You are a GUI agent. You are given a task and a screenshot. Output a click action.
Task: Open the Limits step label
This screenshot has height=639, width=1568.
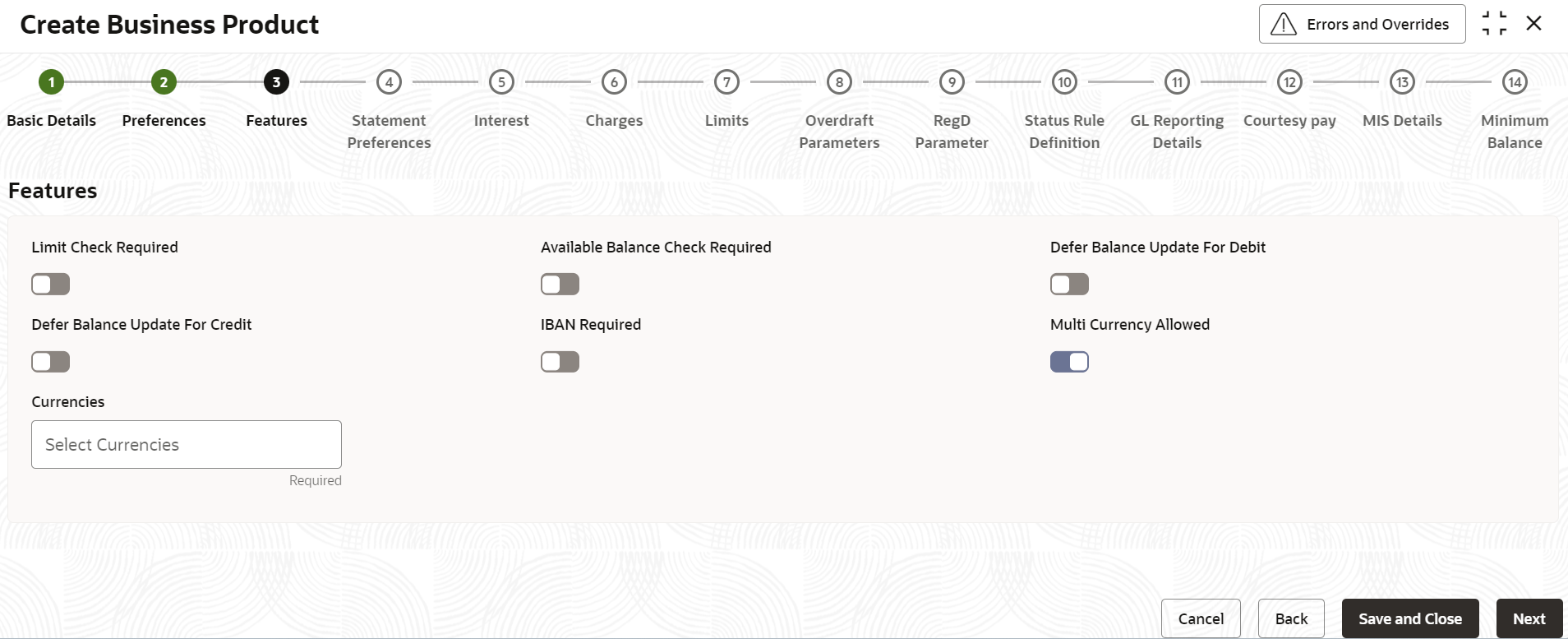(x=726, y=121)
